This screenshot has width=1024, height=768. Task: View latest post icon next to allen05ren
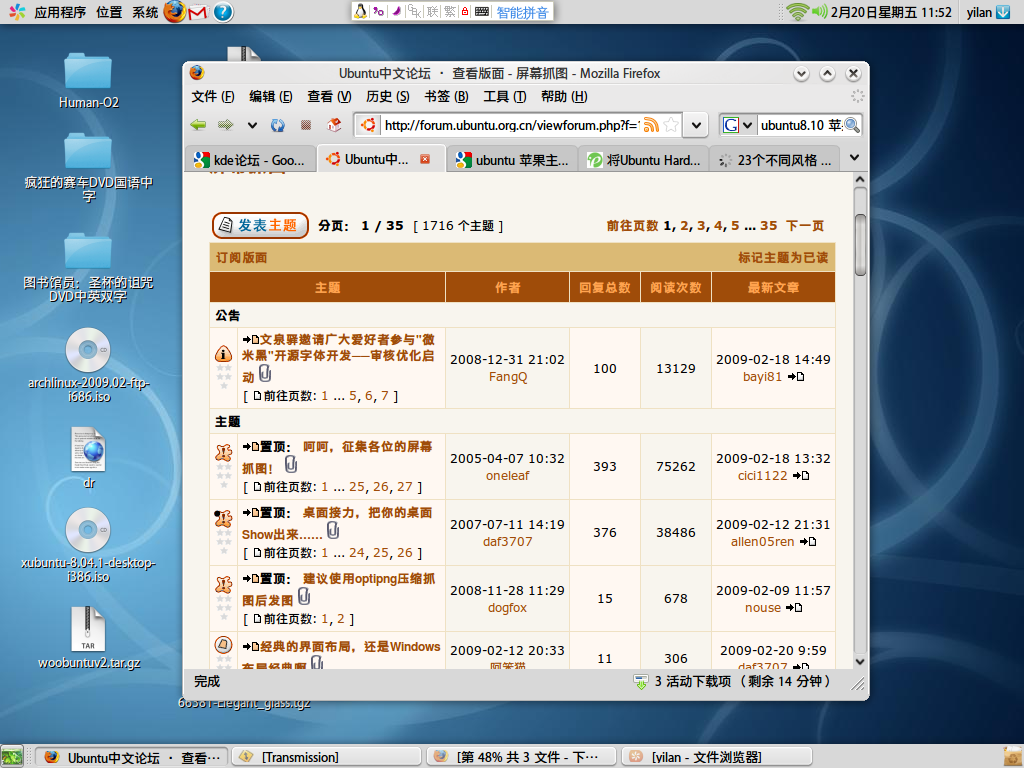(808, 542)
